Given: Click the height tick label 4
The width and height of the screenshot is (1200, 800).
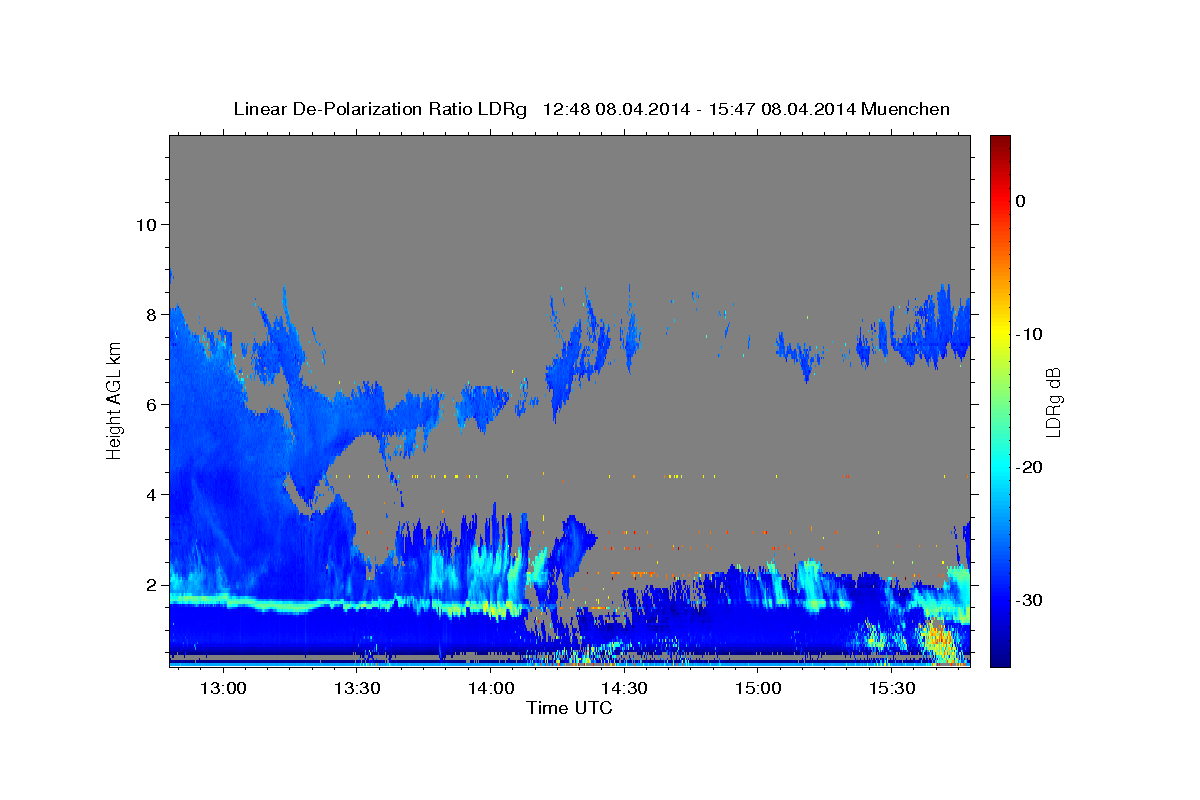Looking at the screenshot, I should point(150,495).
